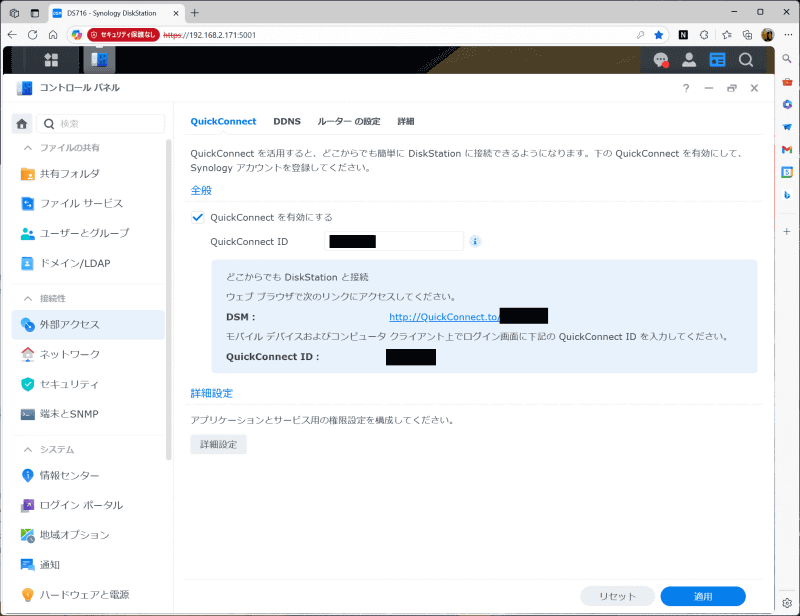Switch to the DDNS tab
800x616 pixels.
tap(287, 121)
